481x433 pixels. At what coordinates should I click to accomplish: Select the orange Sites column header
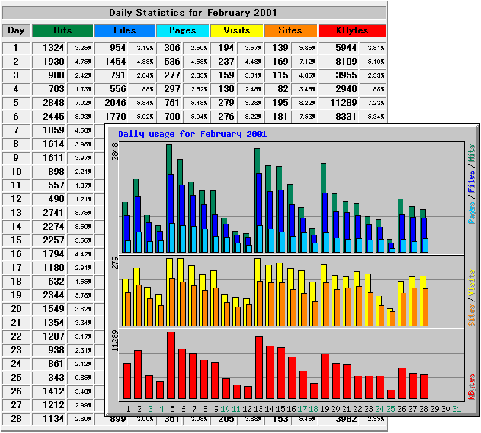(290, 30)
